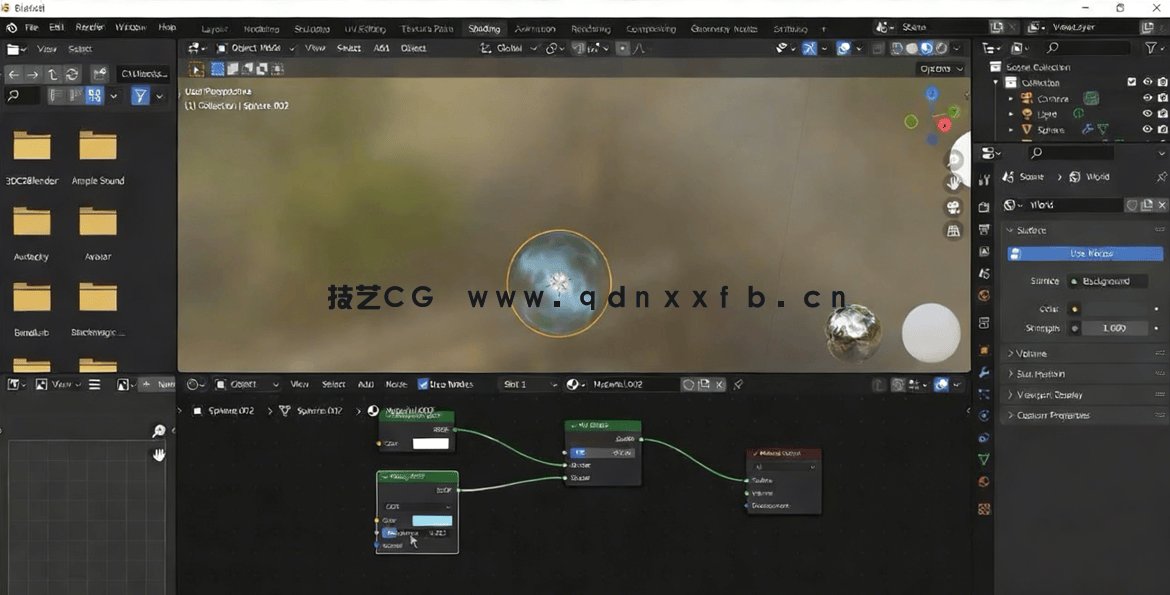1170x595 pixels.
Task: Toggle visibility of the Light object
Action: tap(1148, 113)
